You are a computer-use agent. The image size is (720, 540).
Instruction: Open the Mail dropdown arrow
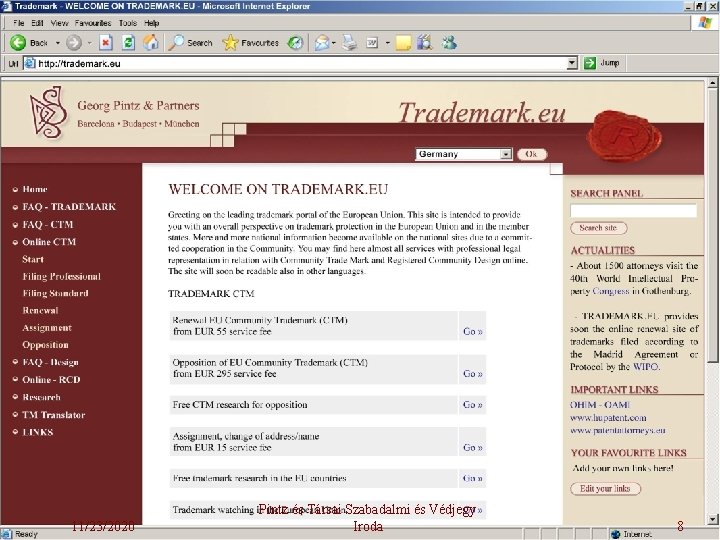(x=334, y=43)
